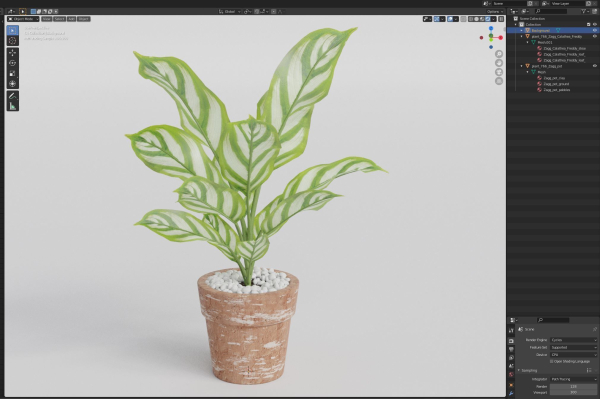Toggle camera view navigation icon
Viewport: 600px width, 399px height.
pyautogui.click(x=499, y=72)
